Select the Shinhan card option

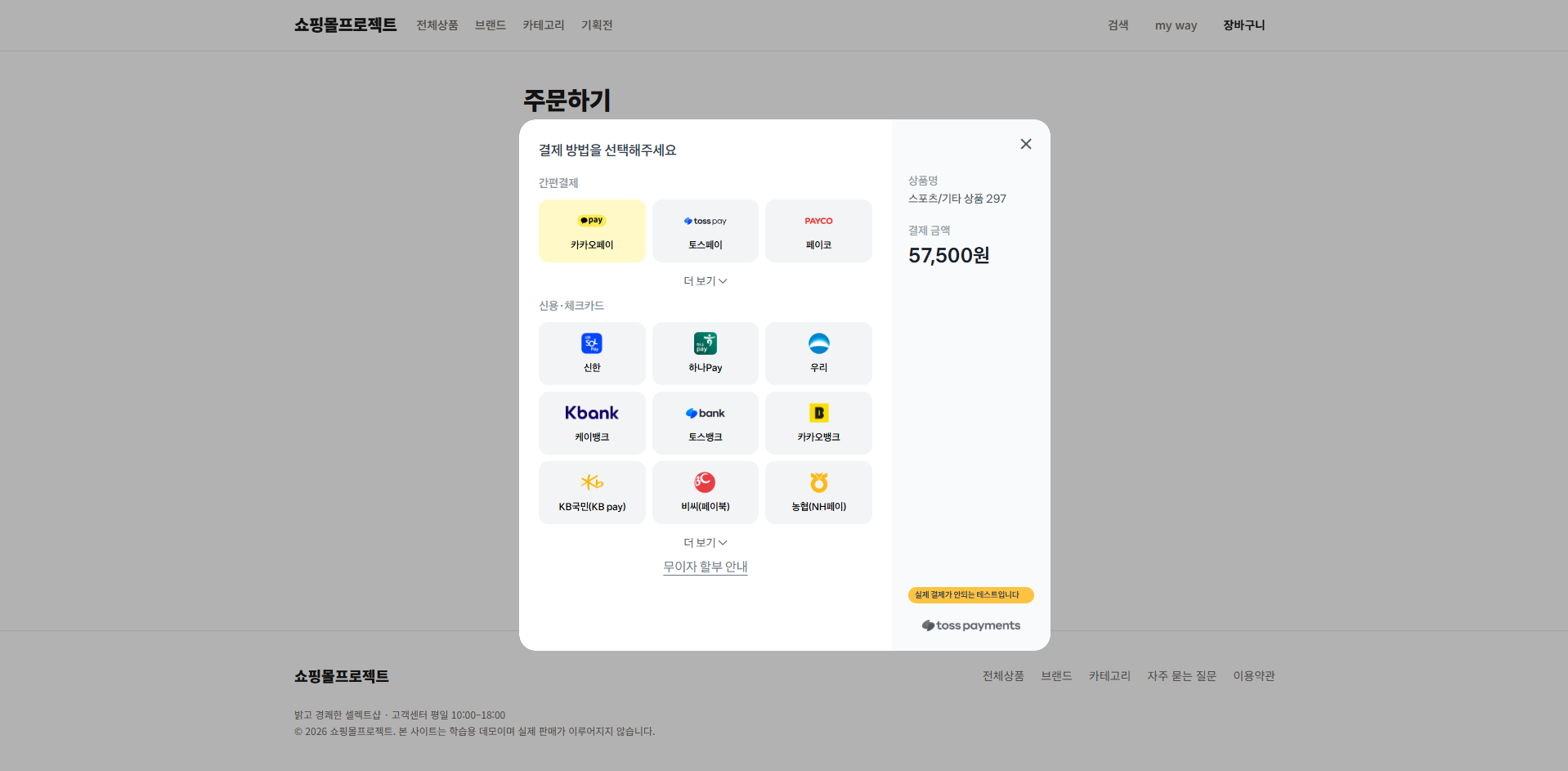pos(592,353)
